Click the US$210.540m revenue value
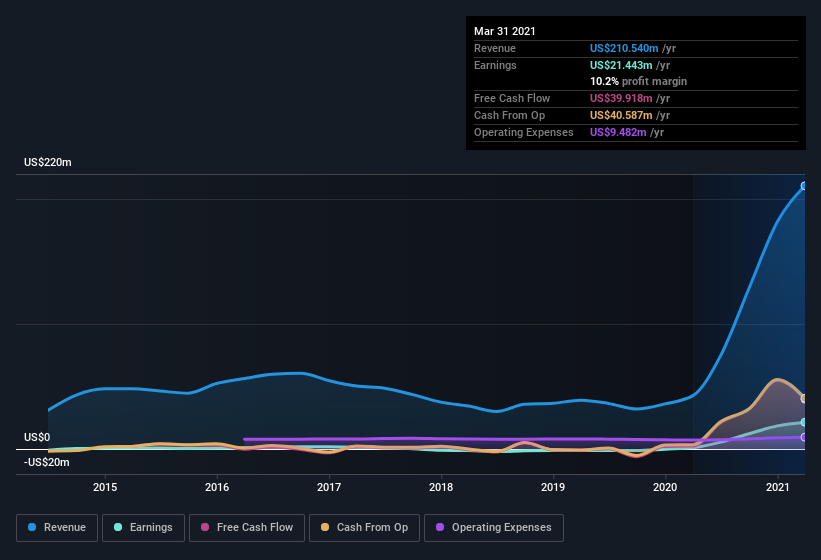This screenshot has height=560, width=821. 624,48
